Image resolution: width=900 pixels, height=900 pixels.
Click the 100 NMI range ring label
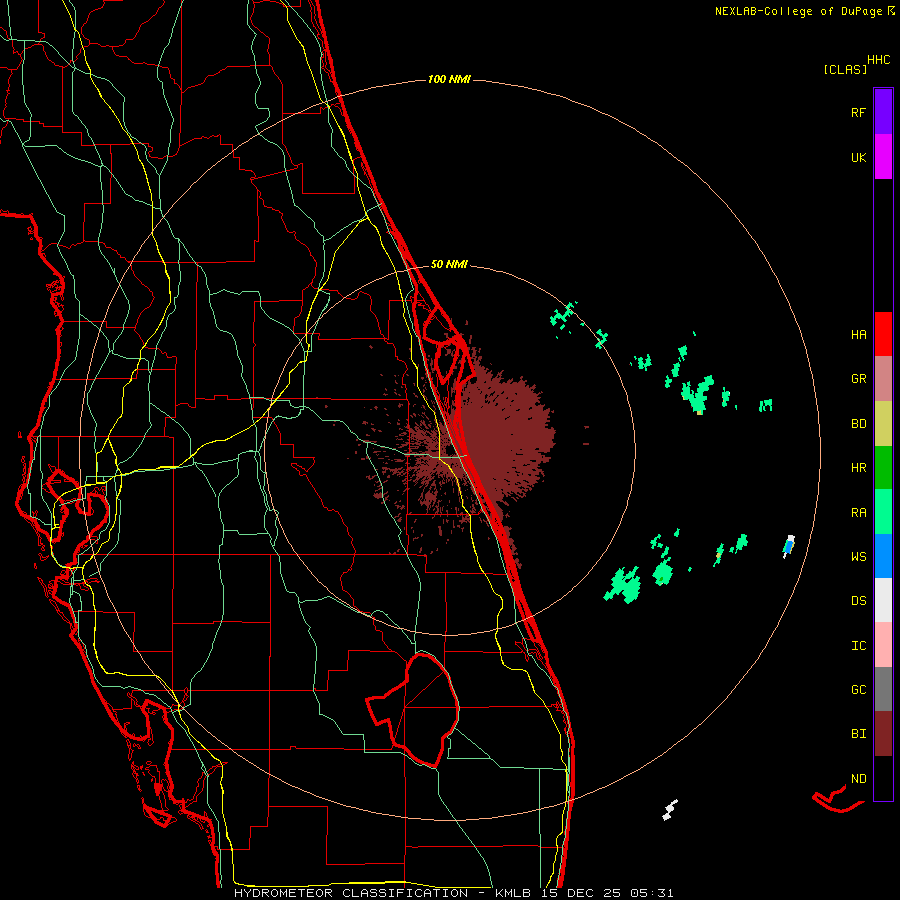449,79
